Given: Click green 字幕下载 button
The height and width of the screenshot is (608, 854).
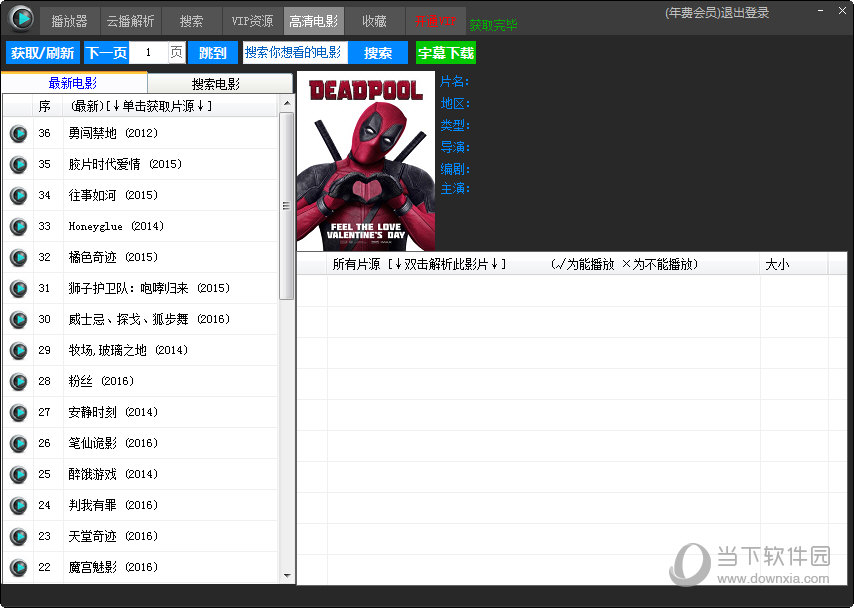Looking at the screenshot, I should coord(446,53).
